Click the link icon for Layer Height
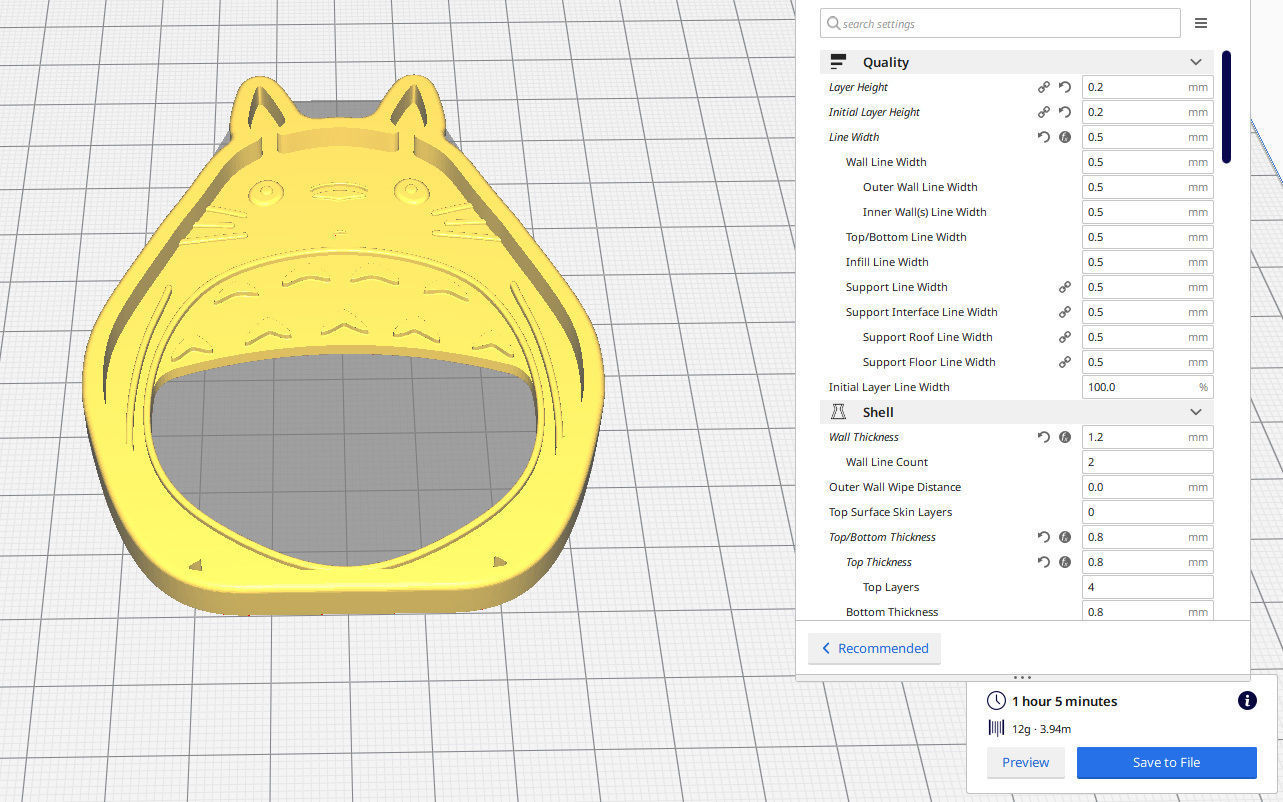The height and width of the screenshot is (802, 1283). [x=1044, y=87]
